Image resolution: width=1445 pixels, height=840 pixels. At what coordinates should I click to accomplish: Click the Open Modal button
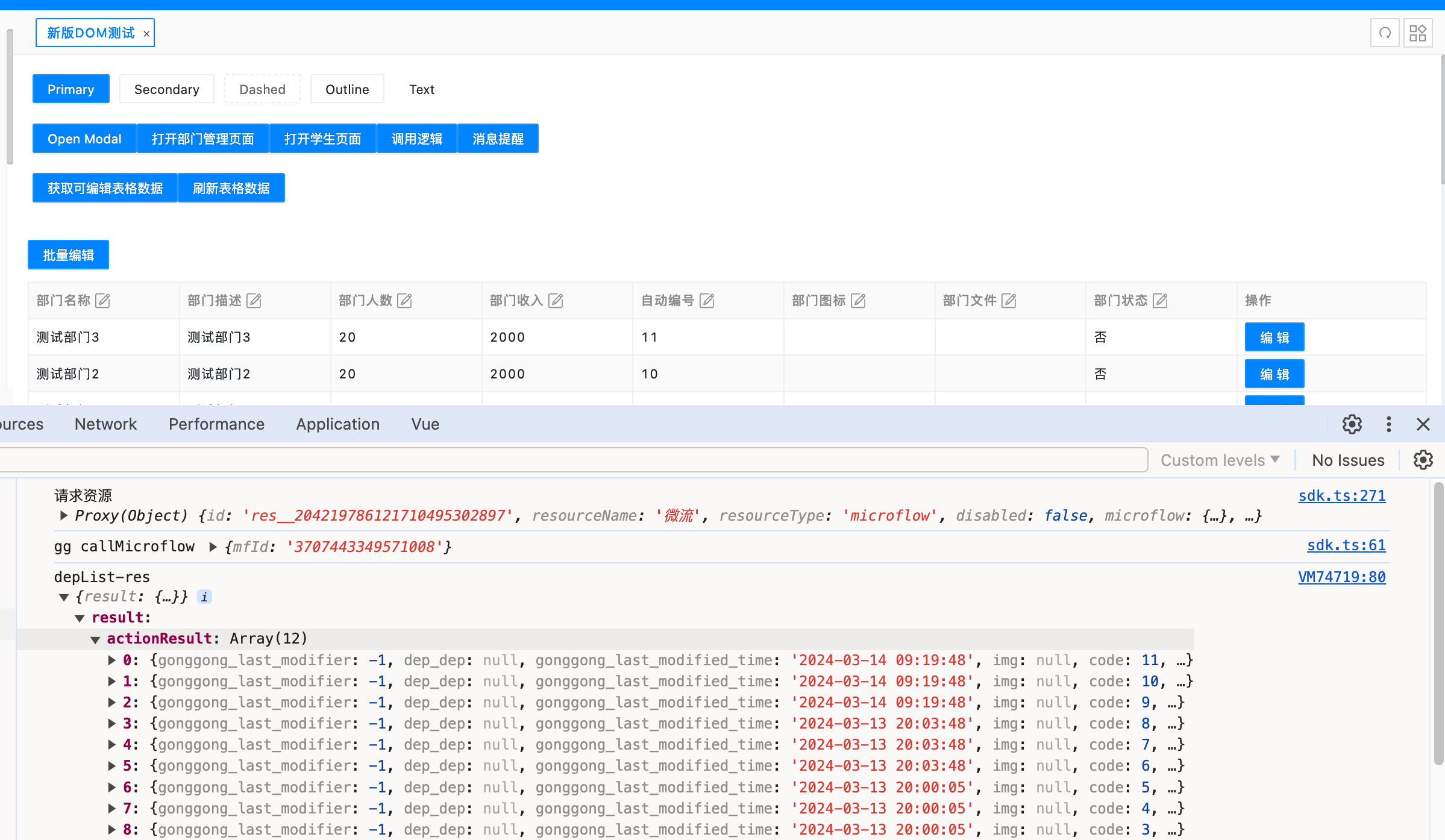point(84,139)
